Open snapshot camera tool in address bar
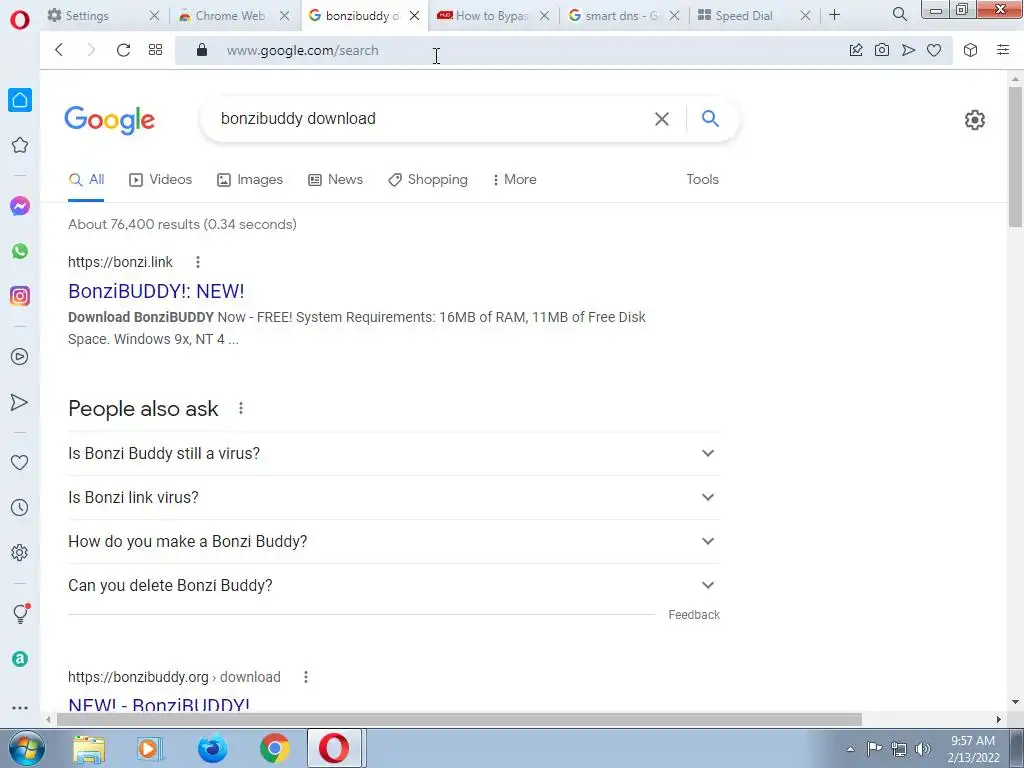The width and height of the screenshot is (1024, 768). [882, 50]
